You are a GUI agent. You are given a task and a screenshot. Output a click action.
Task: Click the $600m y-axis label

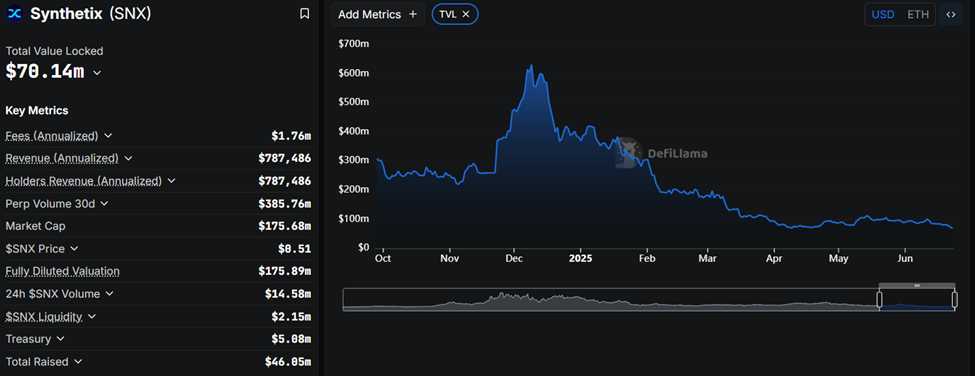353,73
